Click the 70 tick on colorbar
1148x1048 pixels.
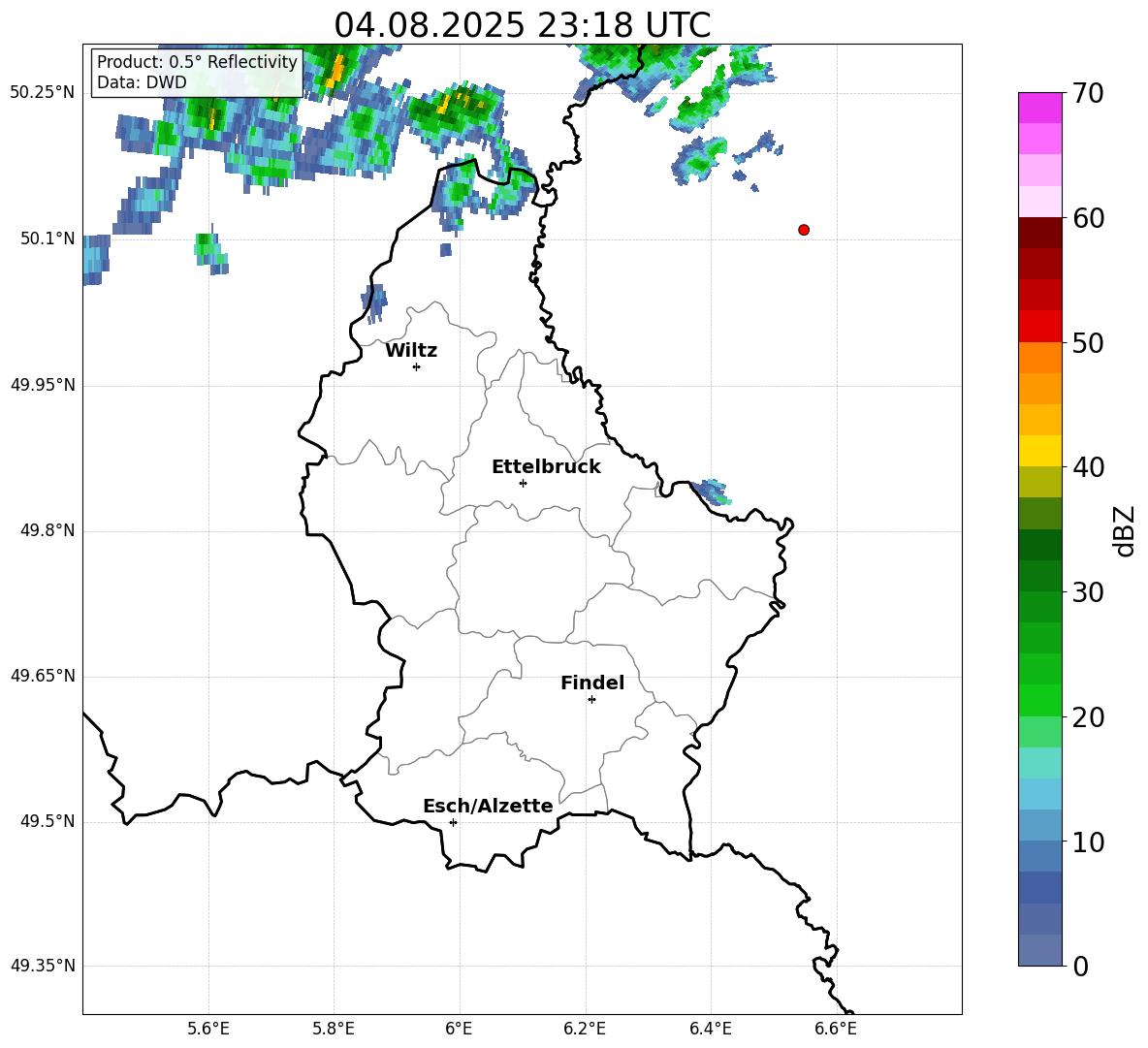(x=1087, y=93)
